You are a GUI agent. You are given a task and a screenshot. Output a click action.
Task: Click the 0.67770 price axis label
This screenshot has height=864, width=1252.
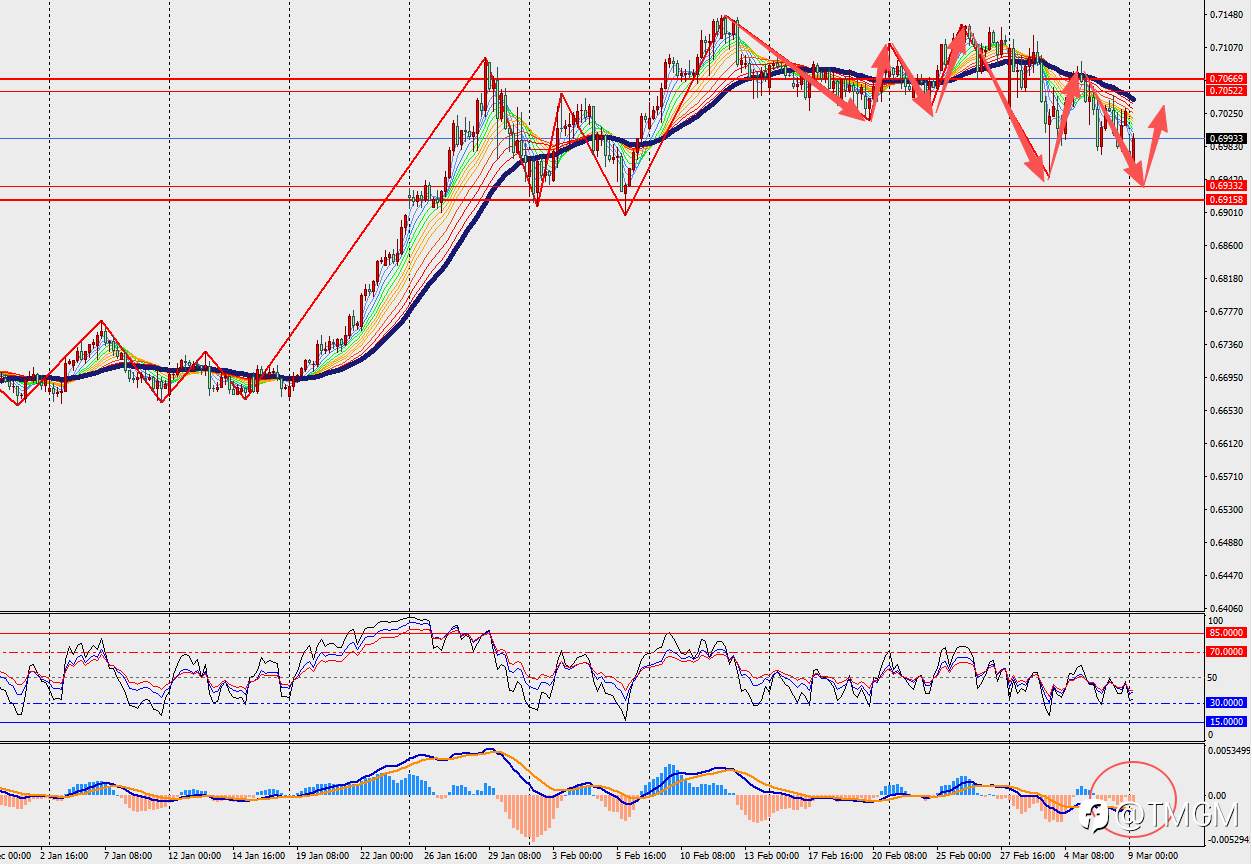[x=1225, y=312]
